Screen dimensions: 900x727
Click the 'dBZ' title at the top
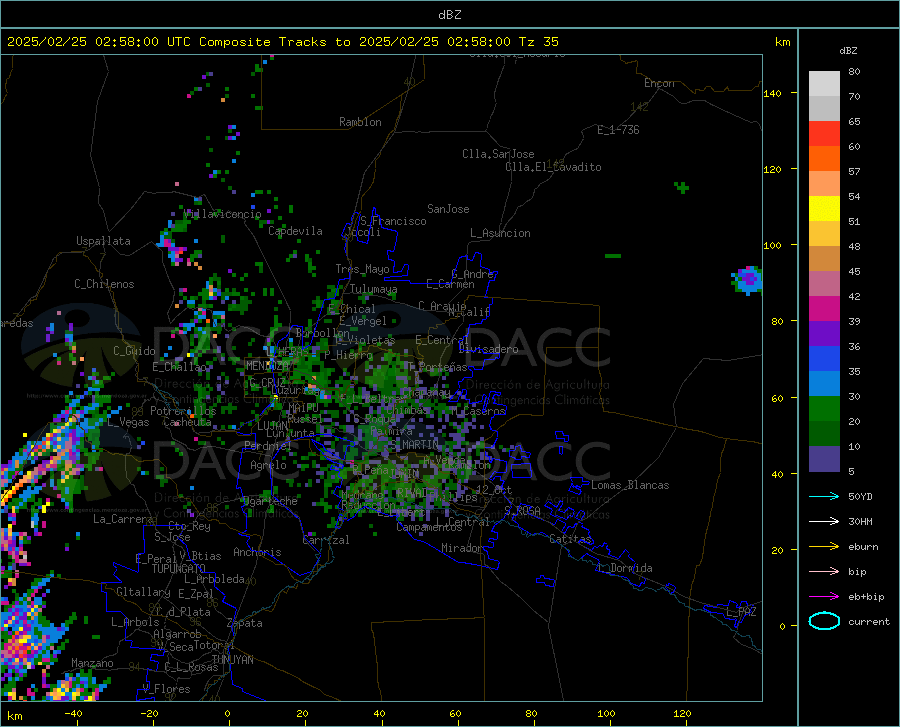(x=449, y=15)
